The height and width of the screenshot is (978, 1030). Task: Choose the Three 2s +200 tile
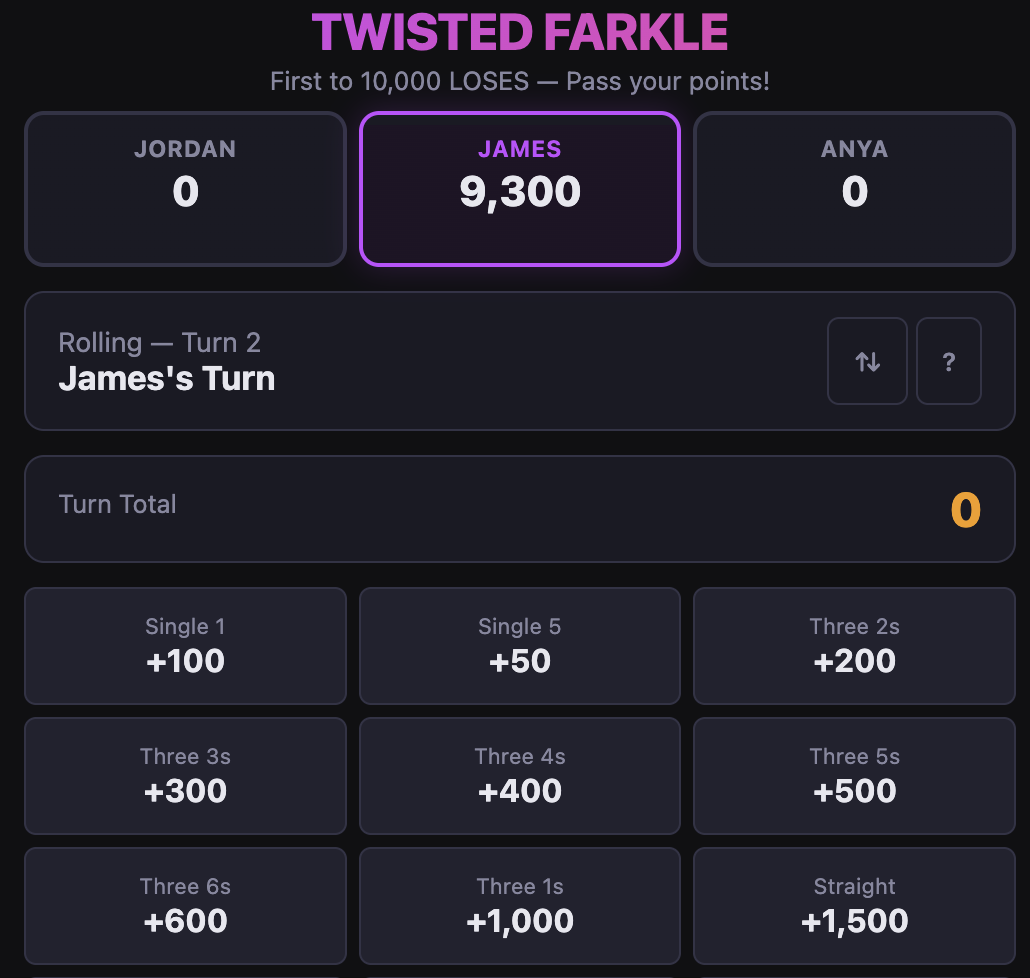(854, 646)
